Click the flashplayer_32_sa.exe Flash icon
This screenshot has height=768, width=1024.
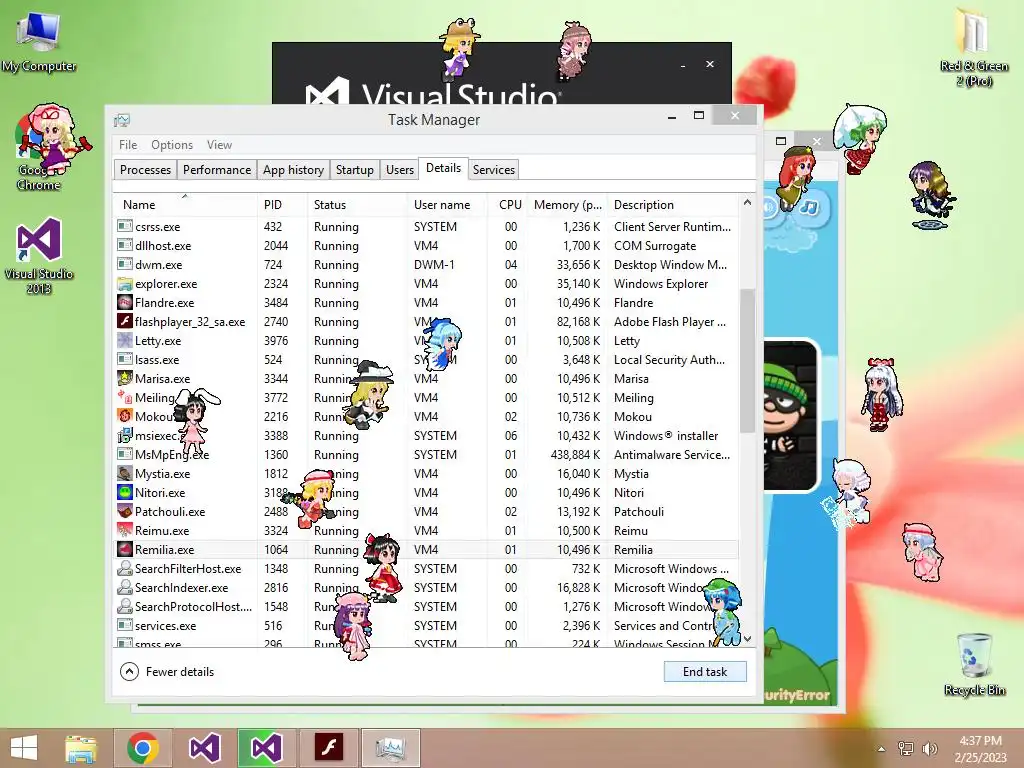[x=125, y=321]
